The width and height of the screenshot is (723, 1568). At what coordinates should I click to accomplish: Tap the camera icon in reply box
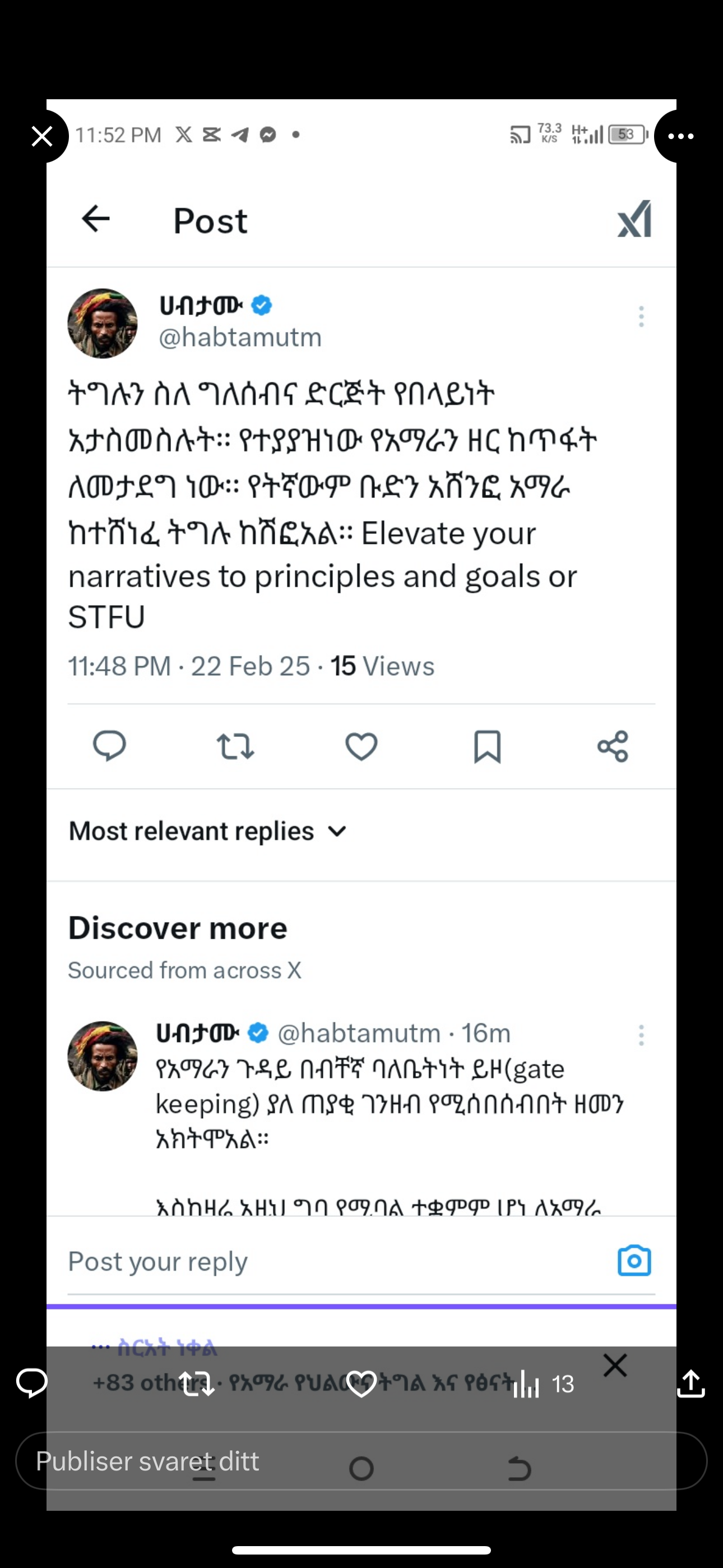pos(634,1260)
